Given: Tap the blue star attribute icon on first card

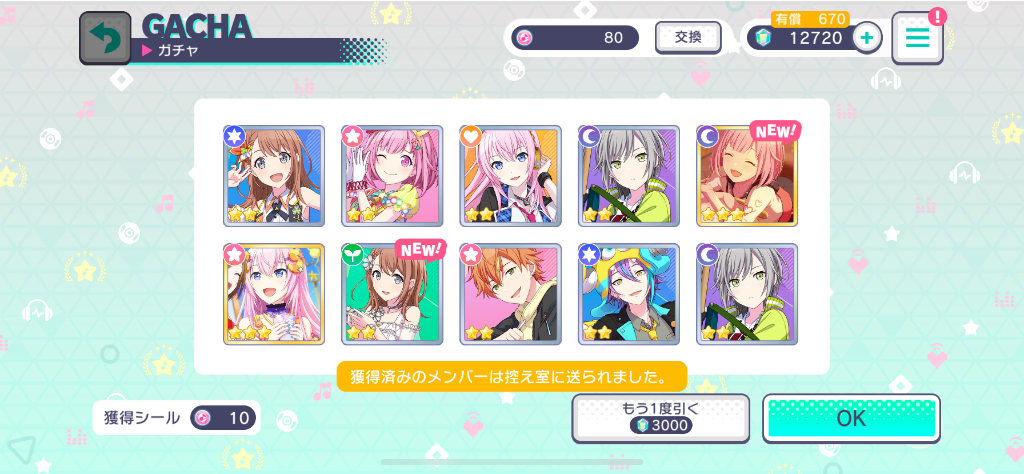Looking at the screenshot, I should 233,136.
